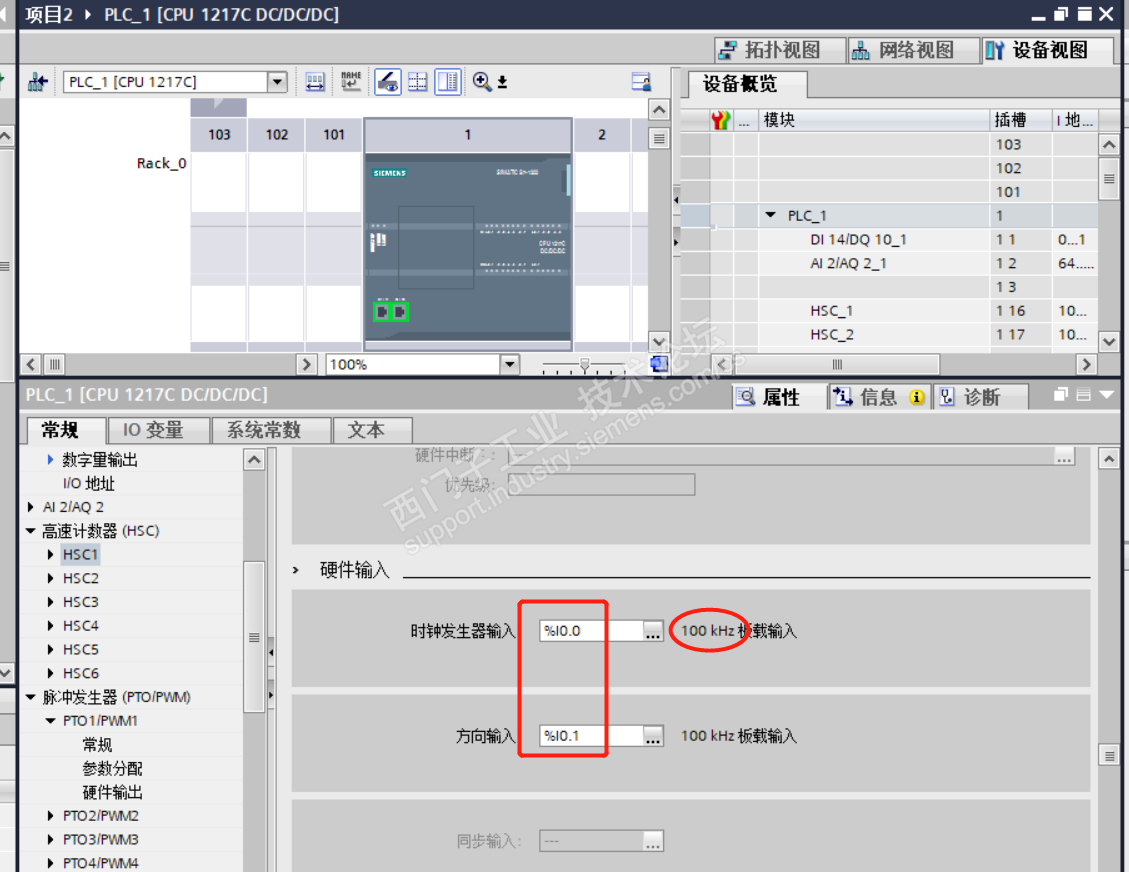The image size is (1129, 872).
Task: Click the zoom magnifier icon
Action: click(482, 82)
